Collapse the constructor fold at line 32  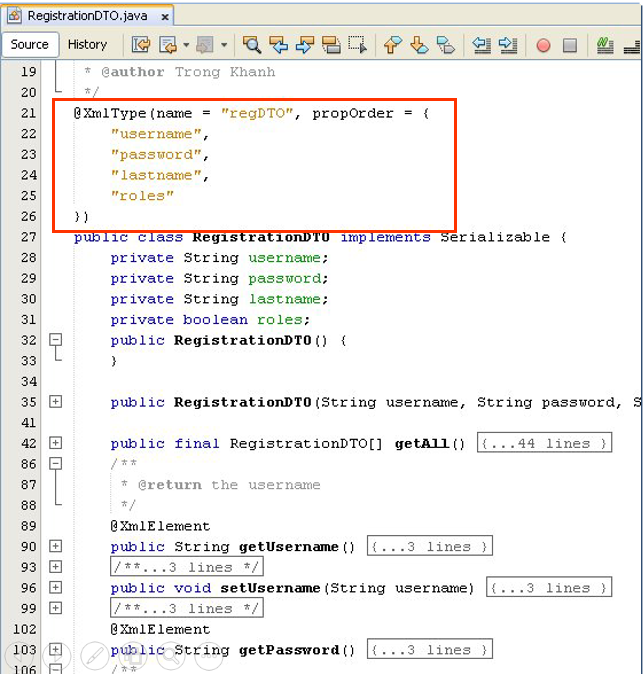click(55, 340)
